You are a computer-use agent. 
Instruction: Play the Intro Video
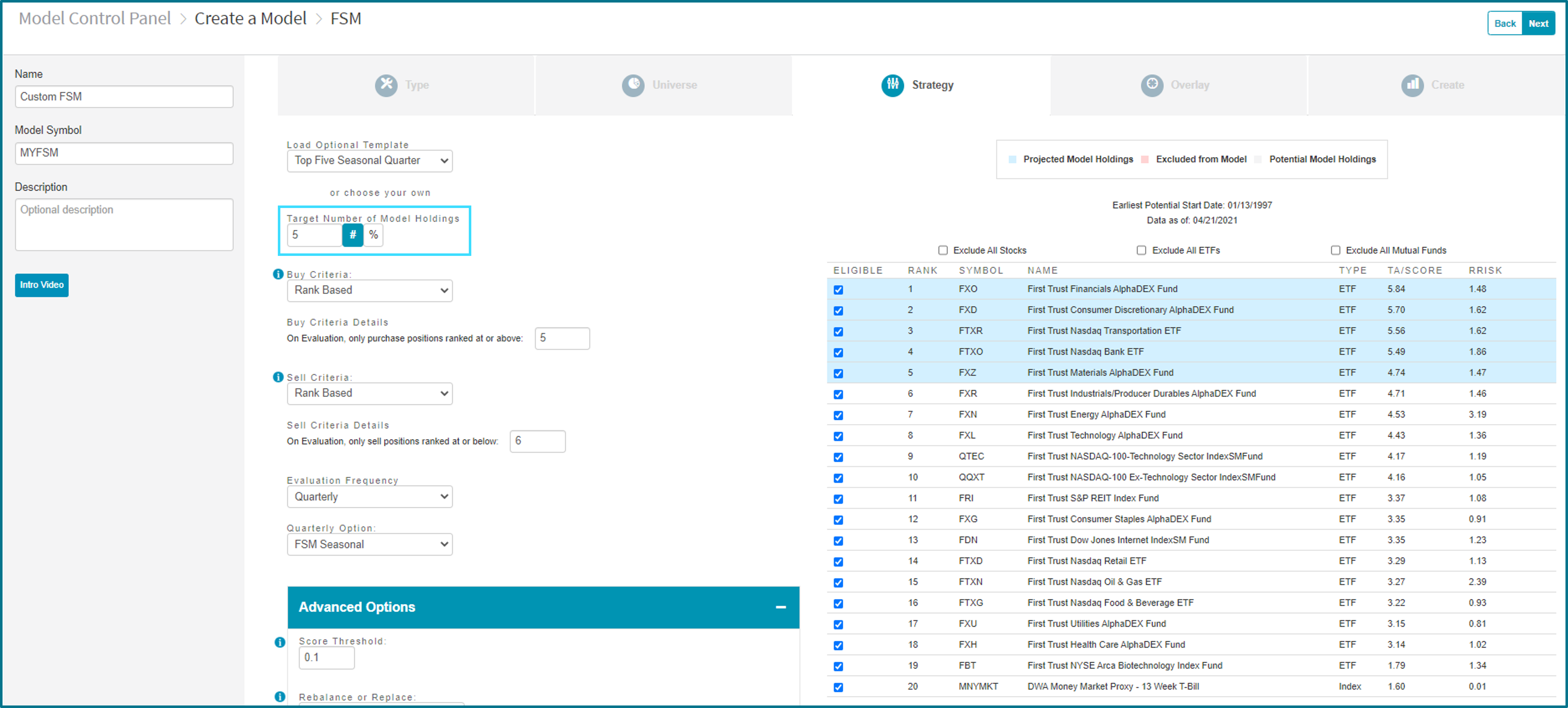(x=41, y=284)
